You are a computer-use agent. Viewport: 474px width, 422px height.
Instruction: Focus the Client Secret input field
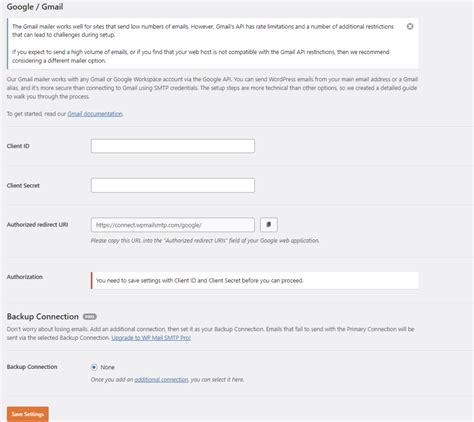[x=173, y=185]
